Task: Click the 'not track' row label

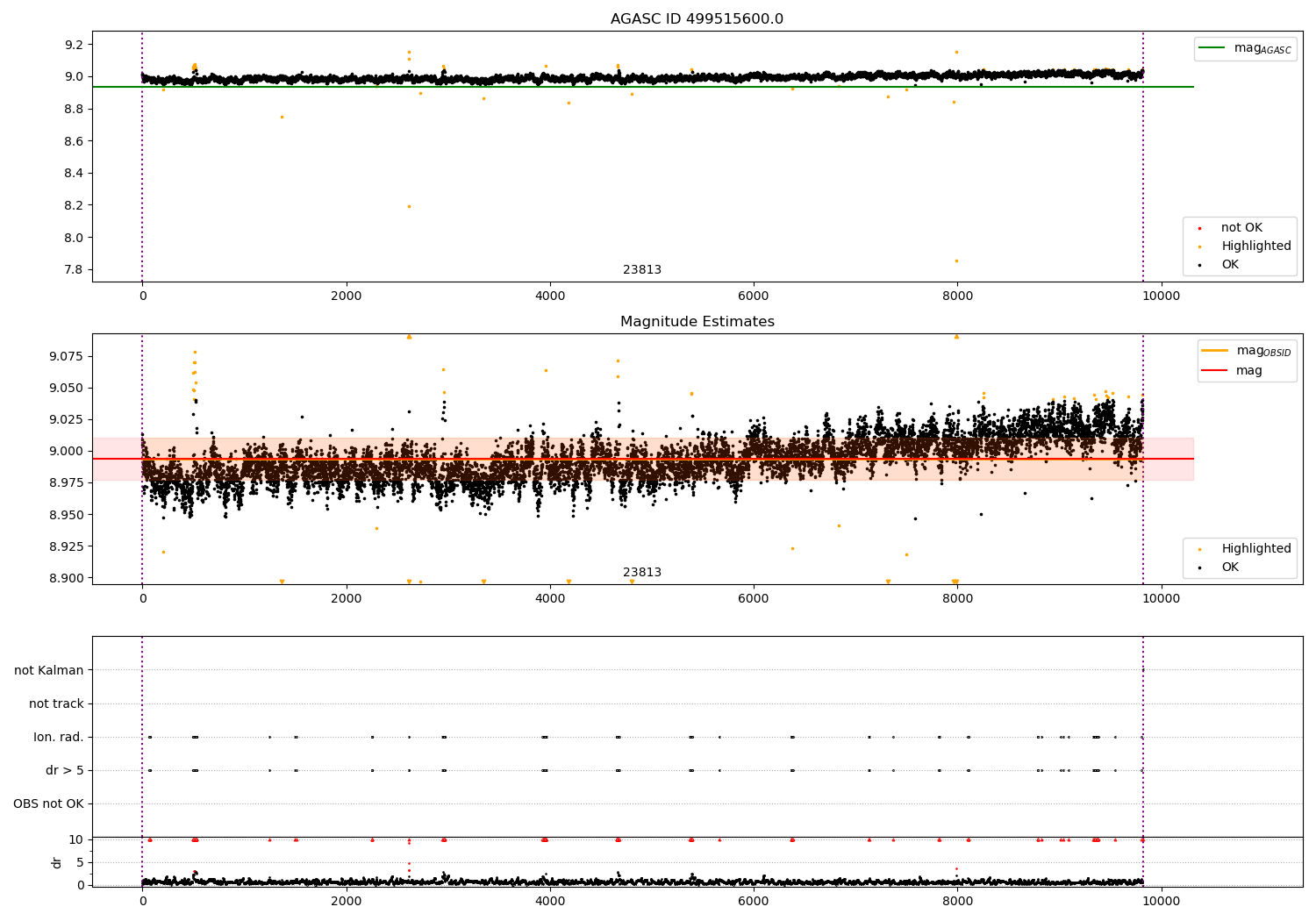Action: [56, 704]
